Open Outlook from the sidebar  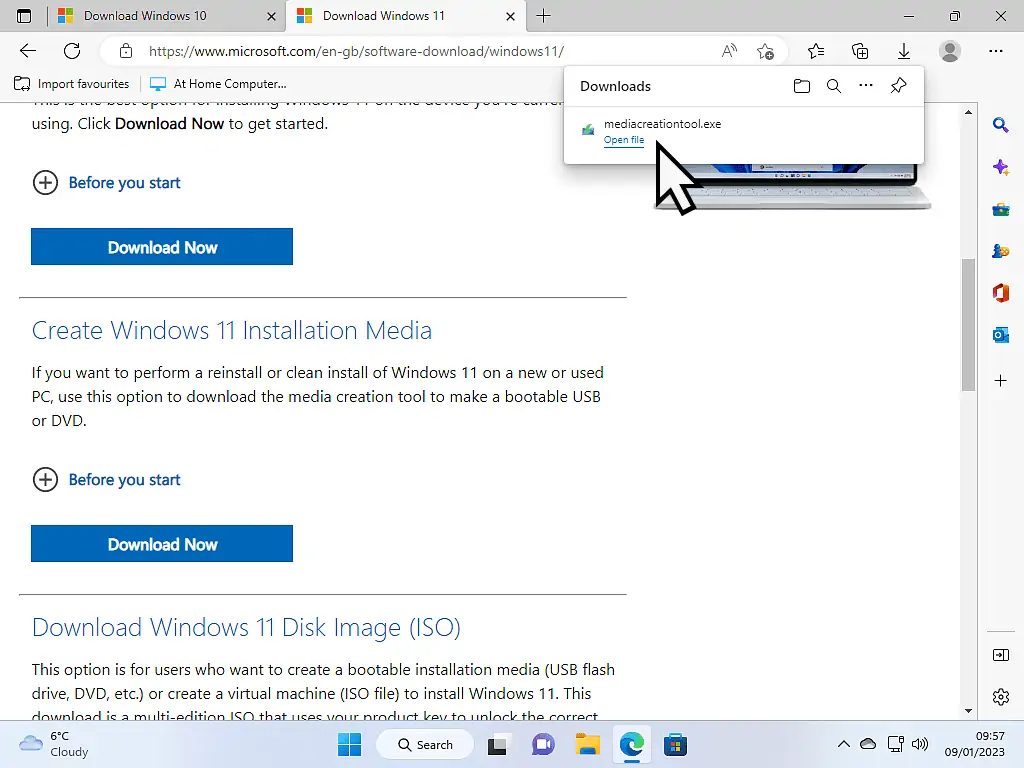(x=1001, y=335)
